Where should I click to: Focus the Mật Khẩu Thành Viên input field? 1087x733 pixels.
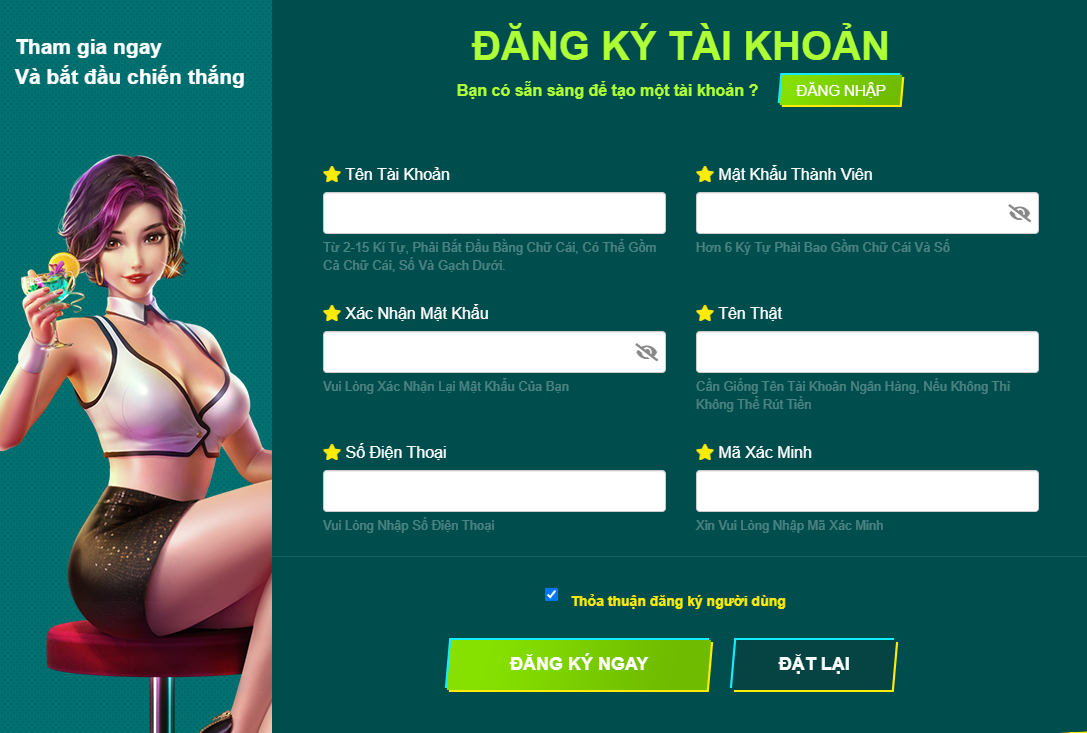click(x=867, y=213)
